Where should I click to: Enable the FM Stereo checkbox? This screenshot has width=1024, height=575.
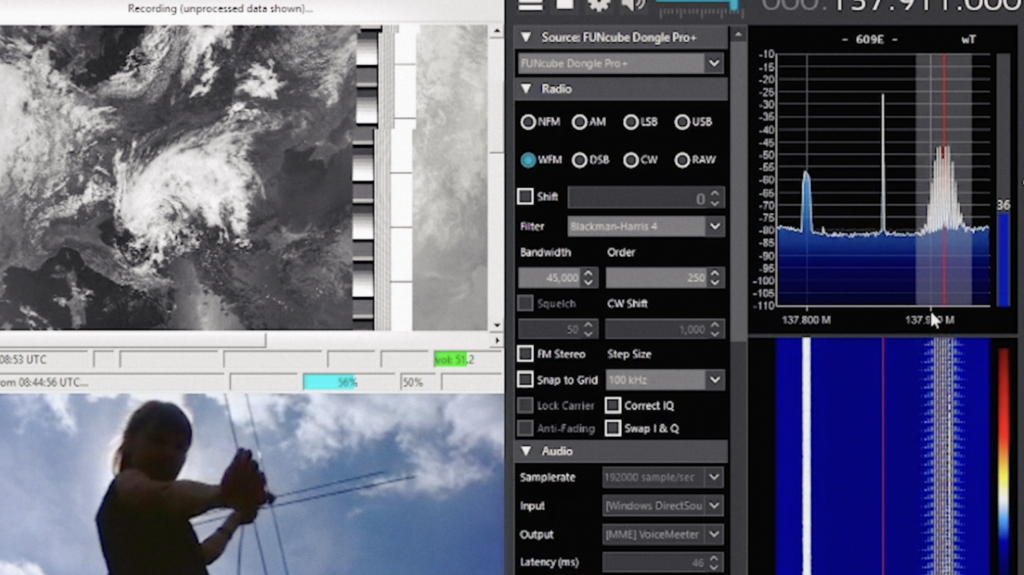(525, 353)
